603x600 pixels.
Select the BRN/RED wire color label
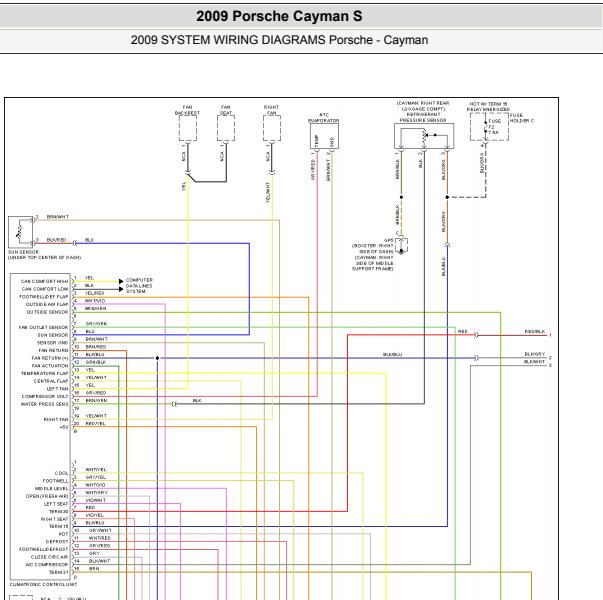coord(95,347)
